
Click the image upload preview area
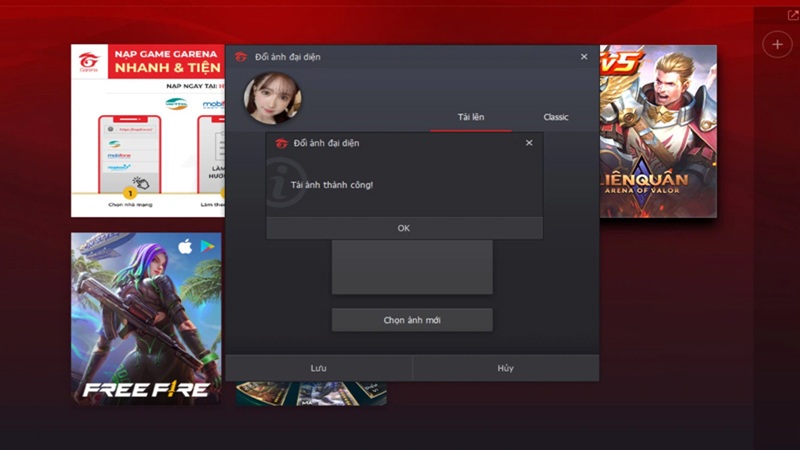(412, 267)
